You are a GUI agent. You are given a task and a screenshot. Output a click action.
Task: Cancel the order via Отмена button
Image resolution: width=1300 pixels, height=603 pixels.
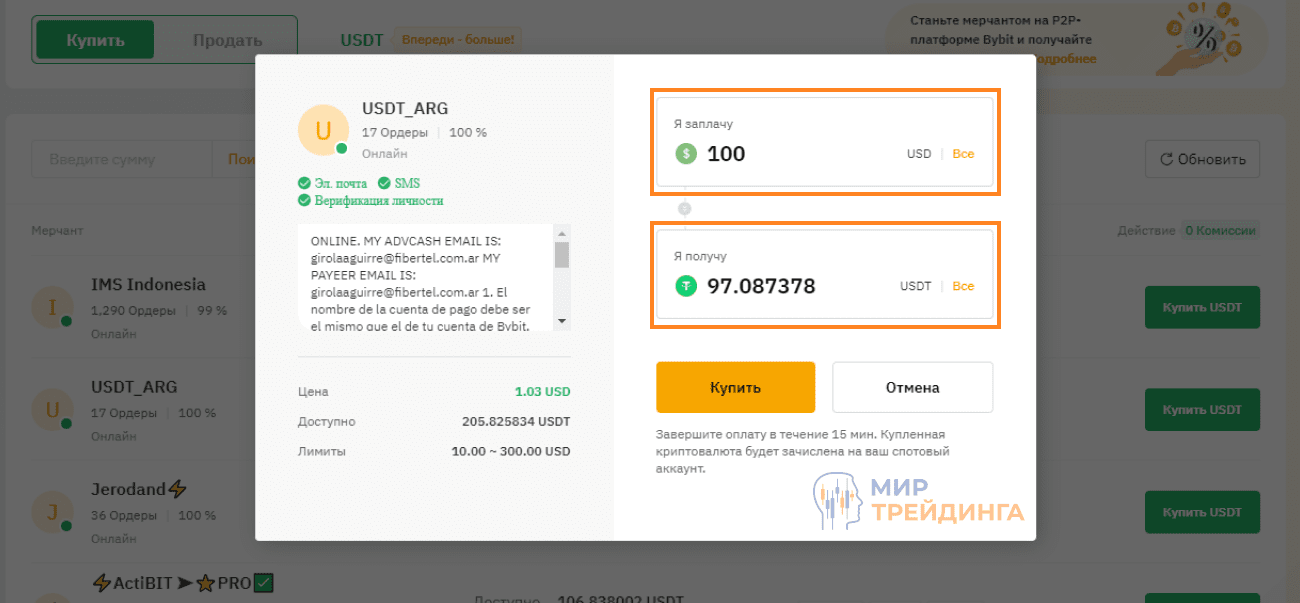912,387
